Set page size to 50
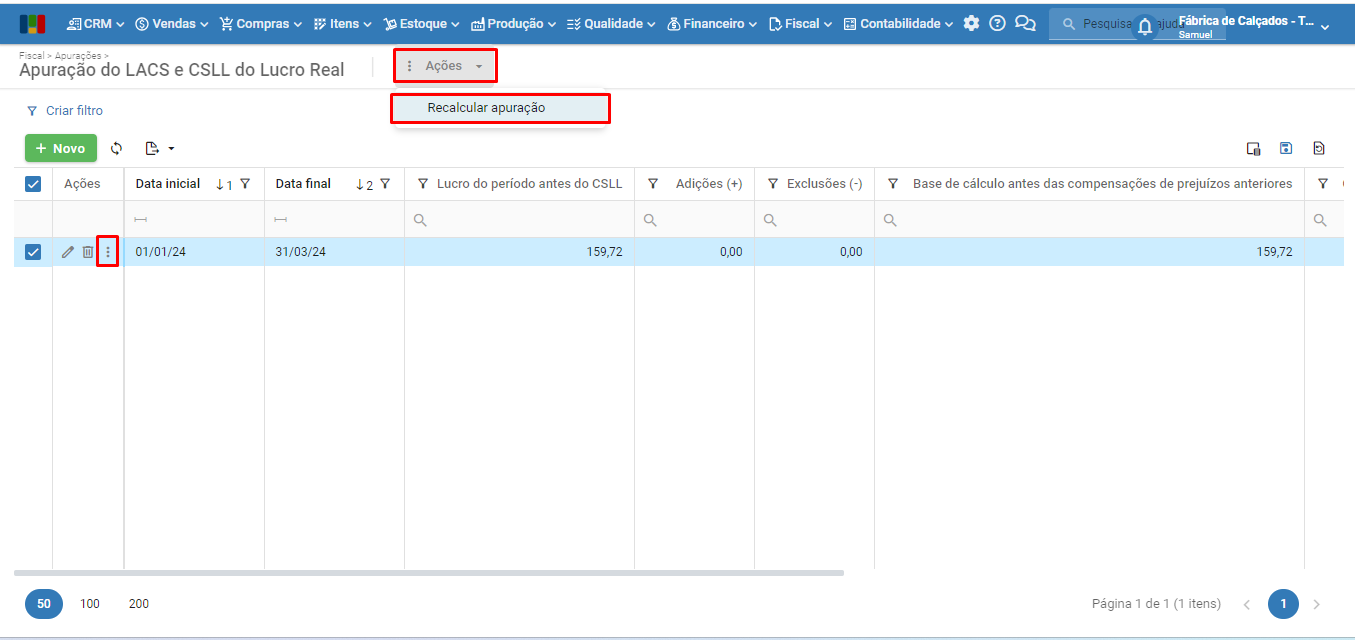The width and height of the screenshot is (1355, 640). [44, 604]
